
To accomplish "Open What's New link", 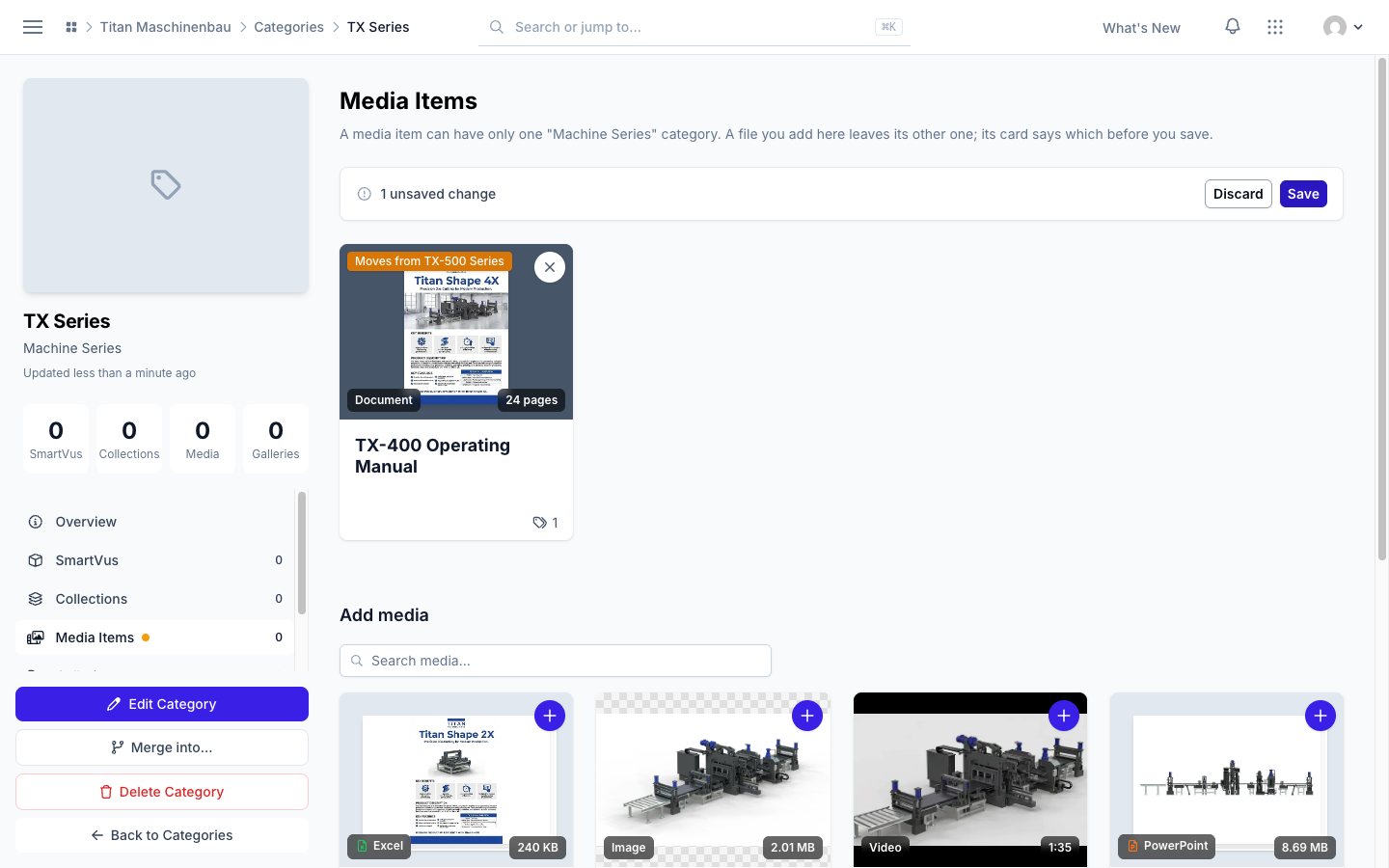I will (x=1141, y=28).
